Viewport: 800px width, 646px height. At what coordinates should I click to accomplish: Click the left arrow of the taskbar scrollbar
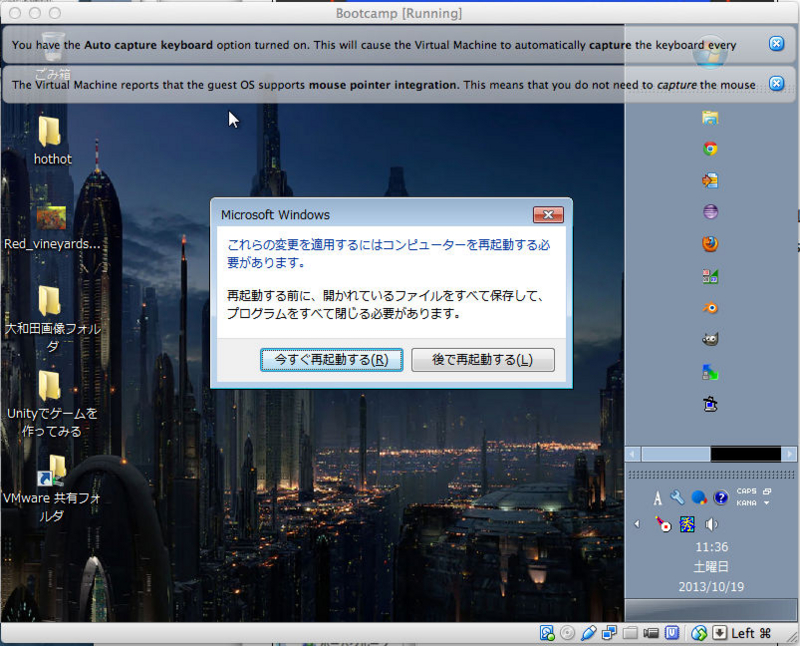[631, 453]
